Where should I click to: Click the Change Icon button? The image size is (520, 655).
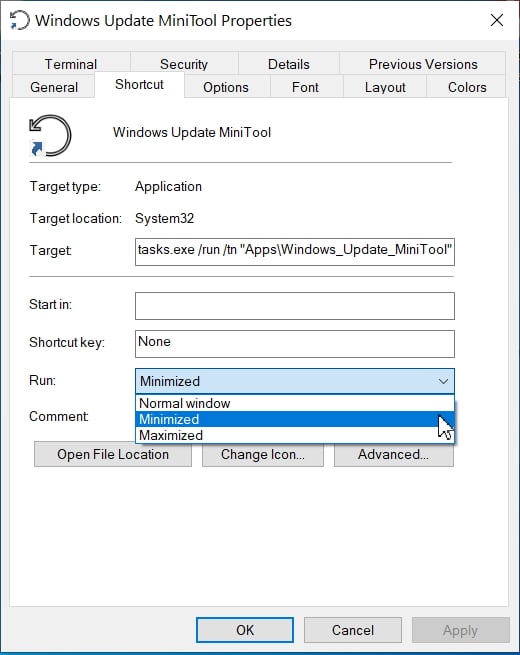[x=263, y=454]
